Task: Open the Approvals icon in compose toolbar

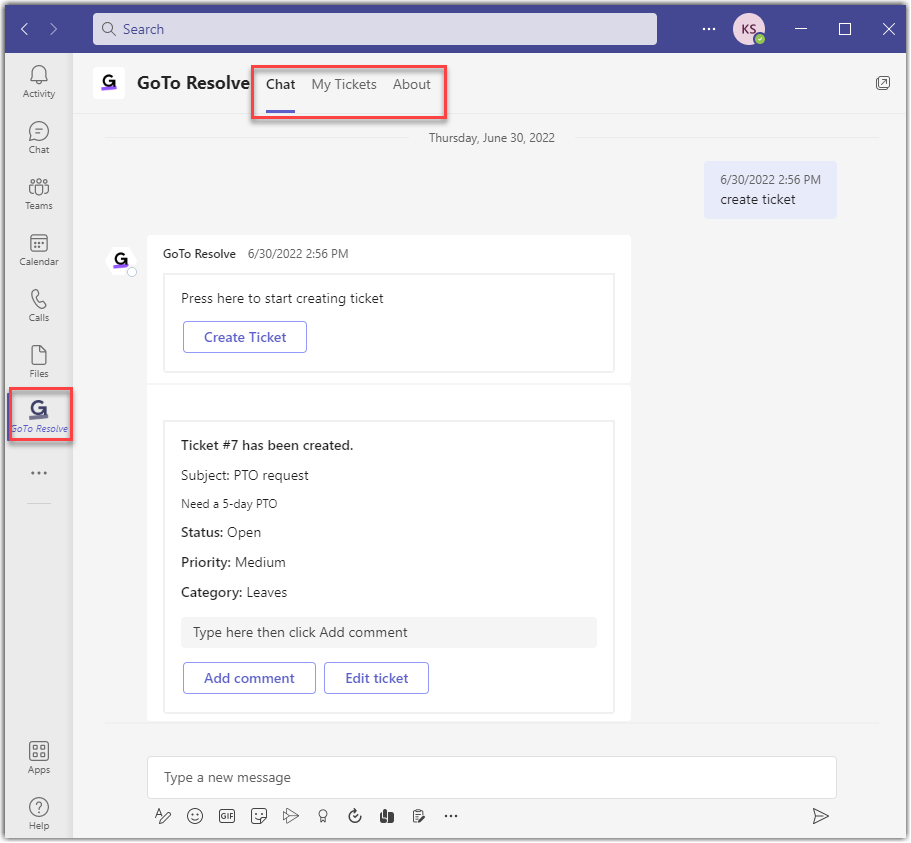Action: 354,816
